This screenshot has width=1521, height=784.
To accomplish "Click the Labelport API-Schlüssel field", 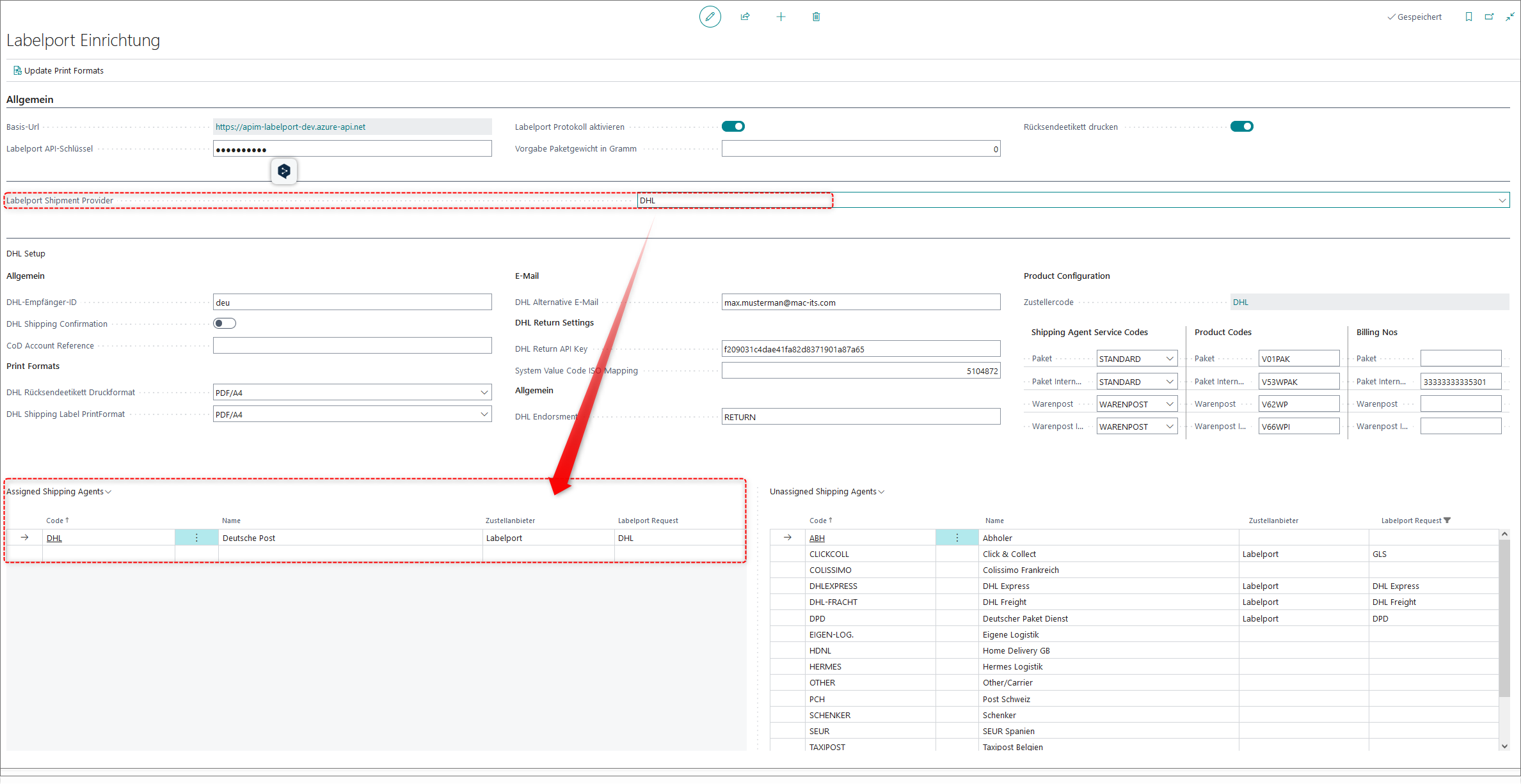I will pyautogui.click(x=352, y=149).
